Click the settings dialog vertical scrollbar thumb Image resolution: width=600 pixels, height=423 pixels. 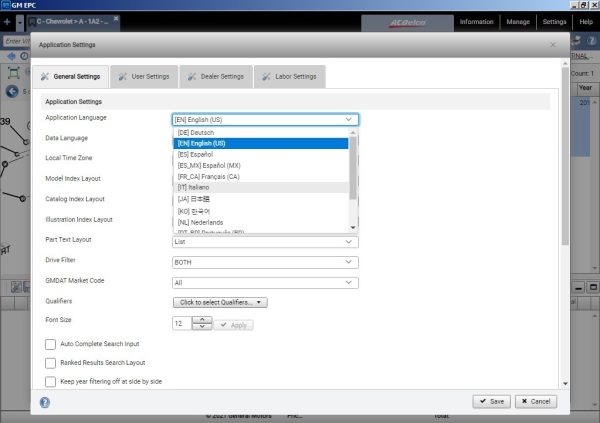point(565,156)
